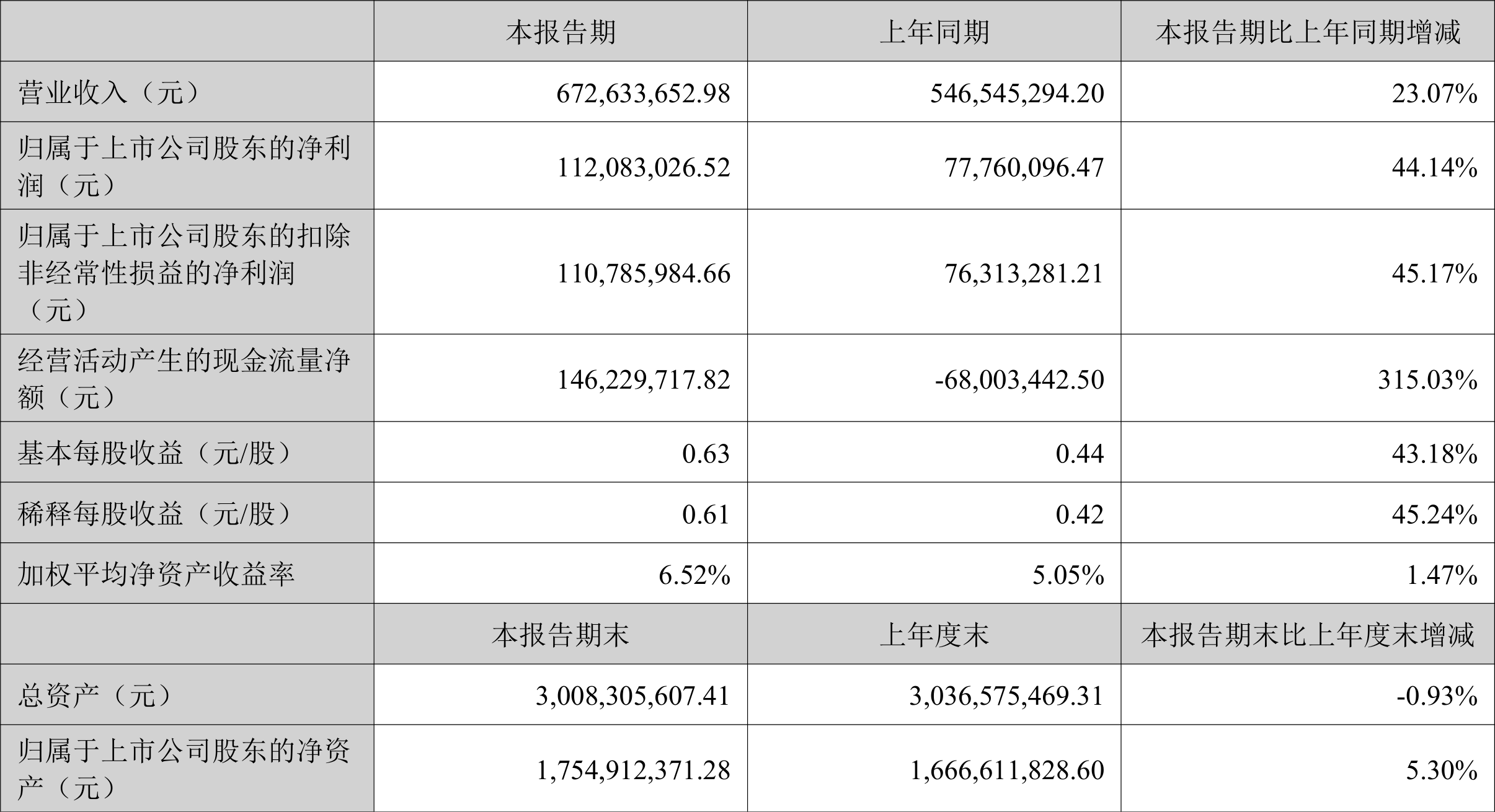This screenshot has width=1495, height=812.
Task: Select total assets value 3,008,305,607.41
Action: [x=633, y=695]
